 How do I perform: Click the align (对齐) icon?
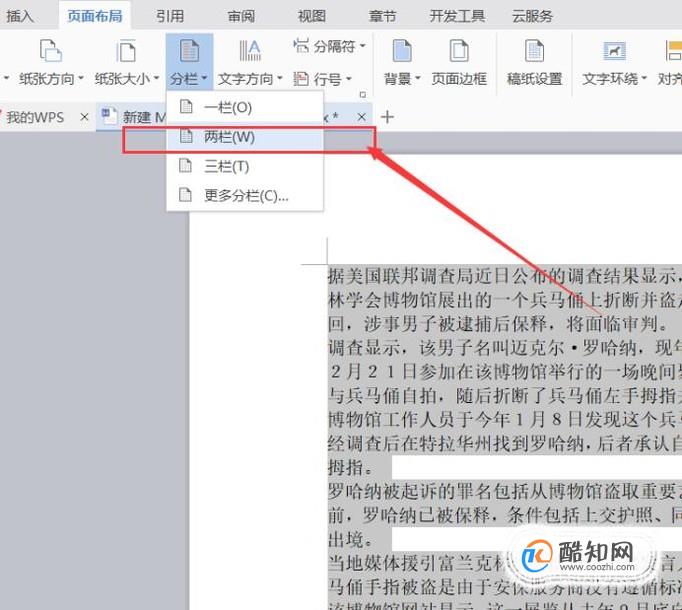click(673, 50)
